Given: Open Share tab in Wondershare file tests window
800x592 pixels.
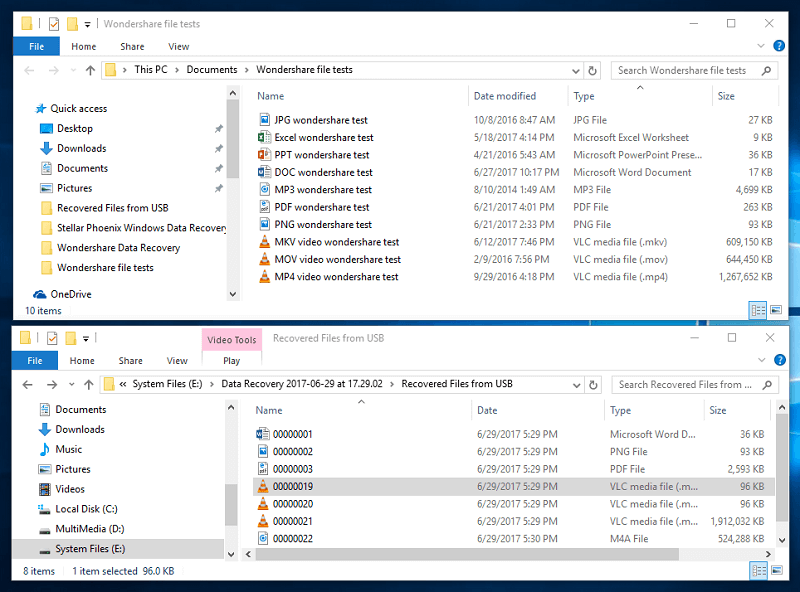Looking at the screenshot, I should tap(132, 46).
